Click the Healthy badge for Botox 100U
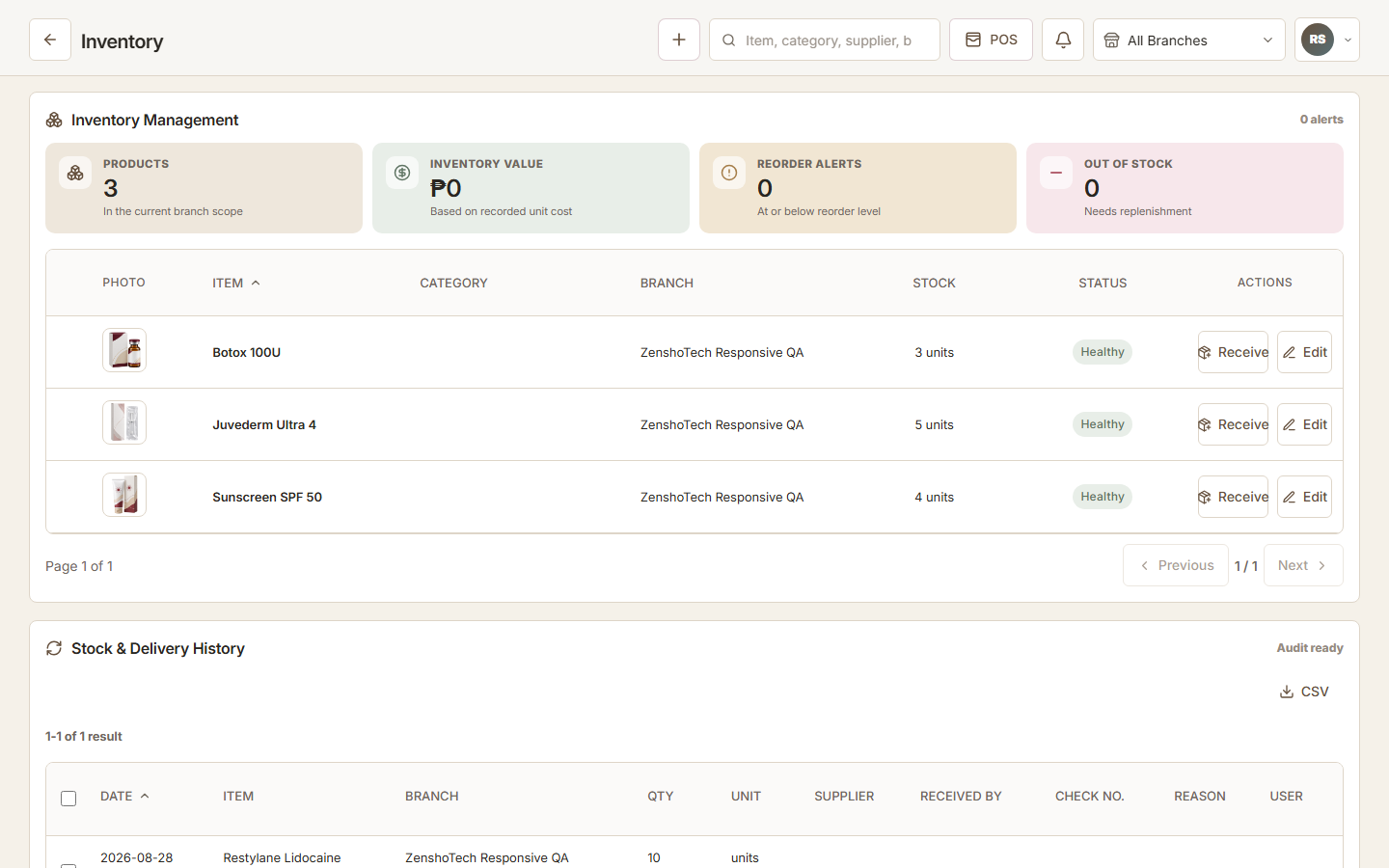Image resolution: width=1389 pixels, height=868 pixels. [1103, 352]
